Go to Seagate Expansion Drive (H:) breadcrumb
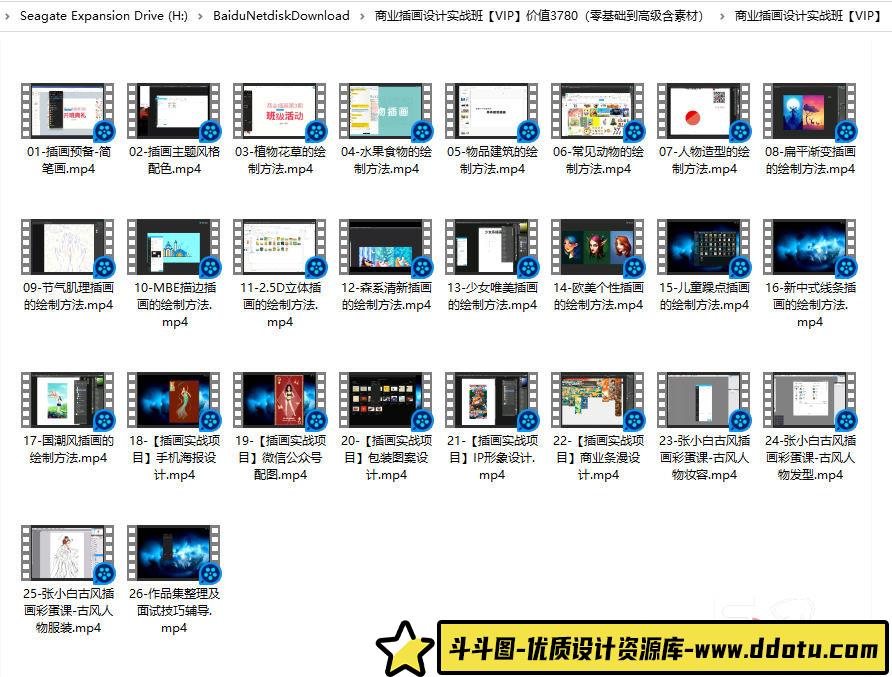Screen dimensions: 892x677 point(103,16)
